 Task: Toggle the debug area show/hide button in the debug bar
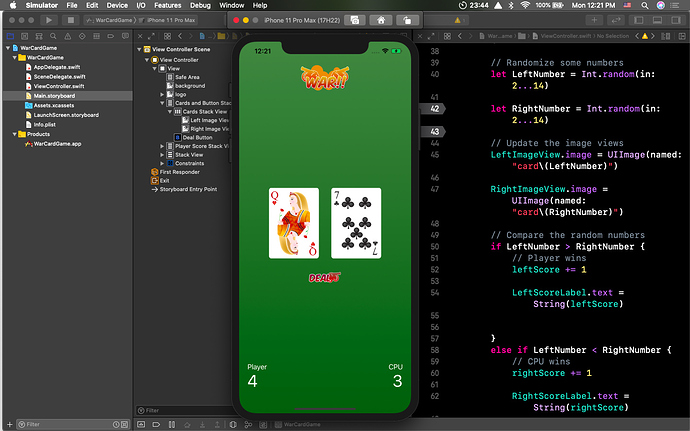click(141, 424)
